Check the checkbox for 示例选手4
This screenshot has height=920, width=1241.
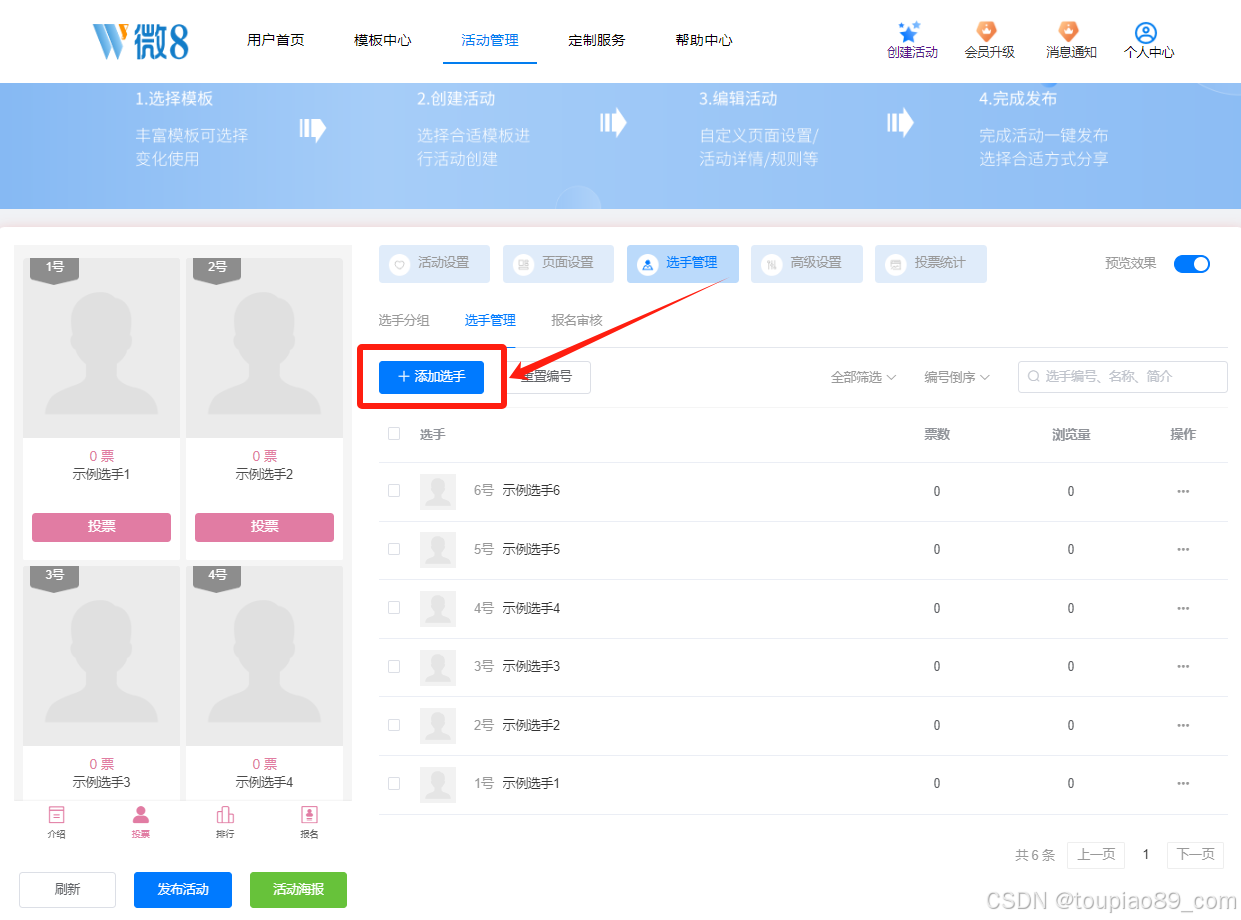click(x=394, y=607)
